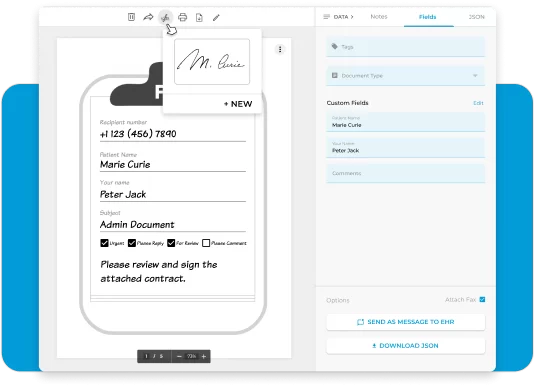The height and width of the screenshot is (388, 534).
Task: Zoom out with the minus icon
Action: pos(179,356)
